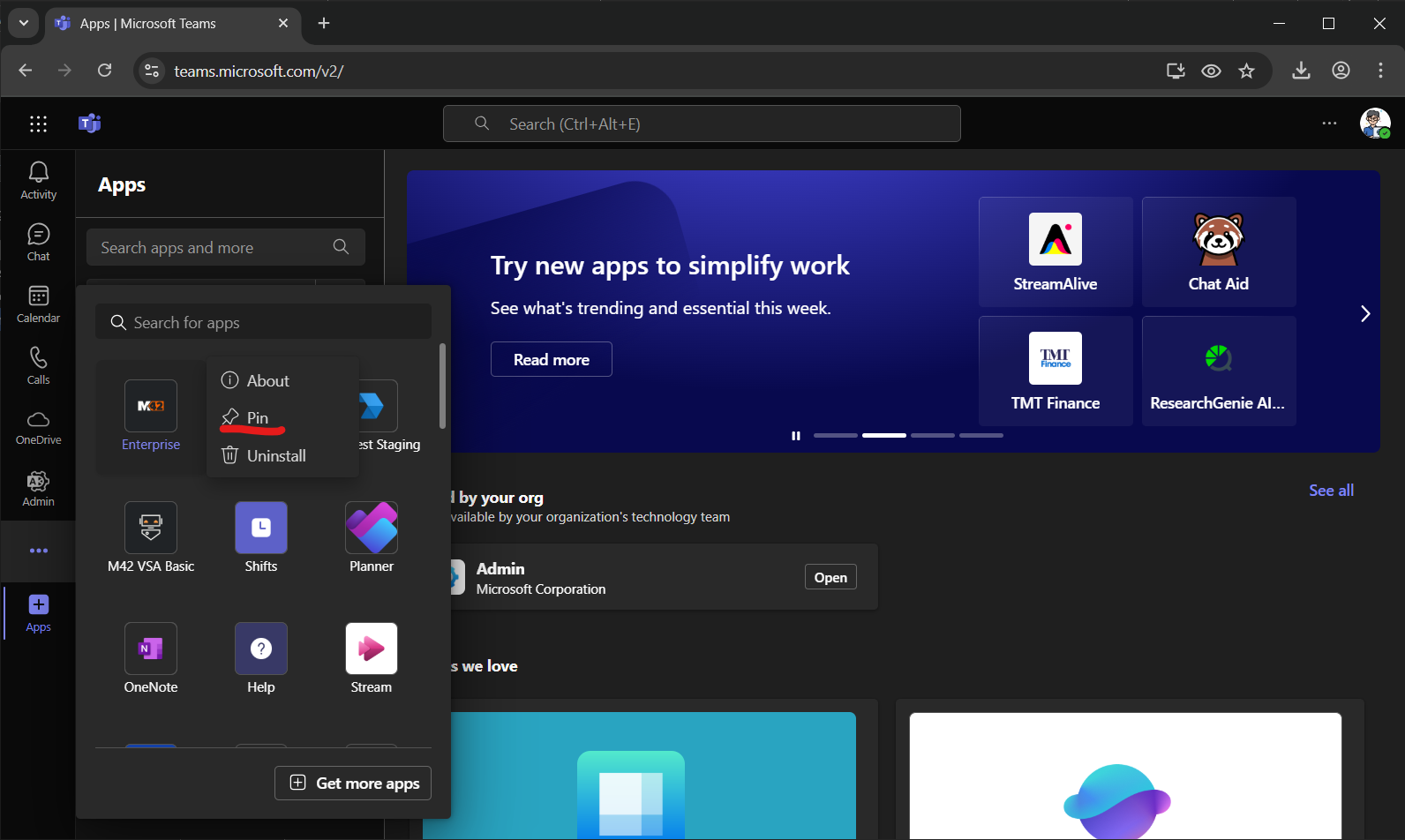Open Settings and more ellipsis in header
The width and height of the screenshot is (1405, 840).
(x=1329, y=124)
